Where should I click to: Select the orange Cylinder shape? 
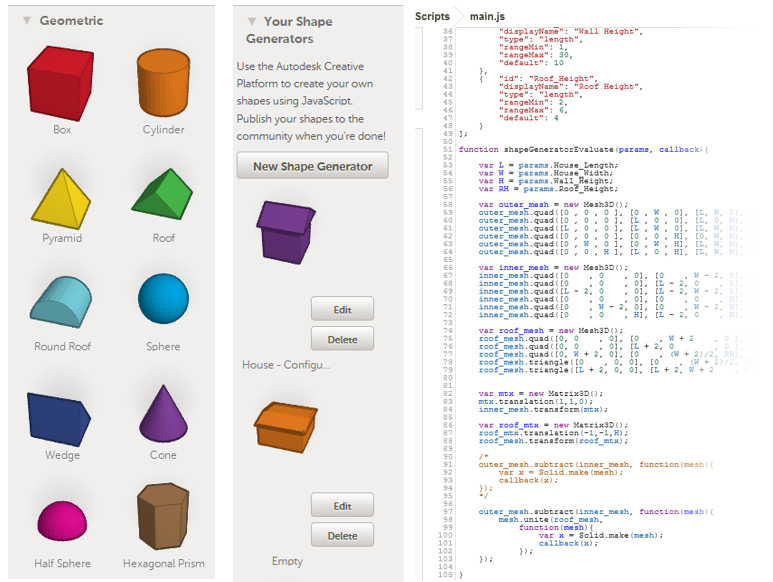click(163, 83)
